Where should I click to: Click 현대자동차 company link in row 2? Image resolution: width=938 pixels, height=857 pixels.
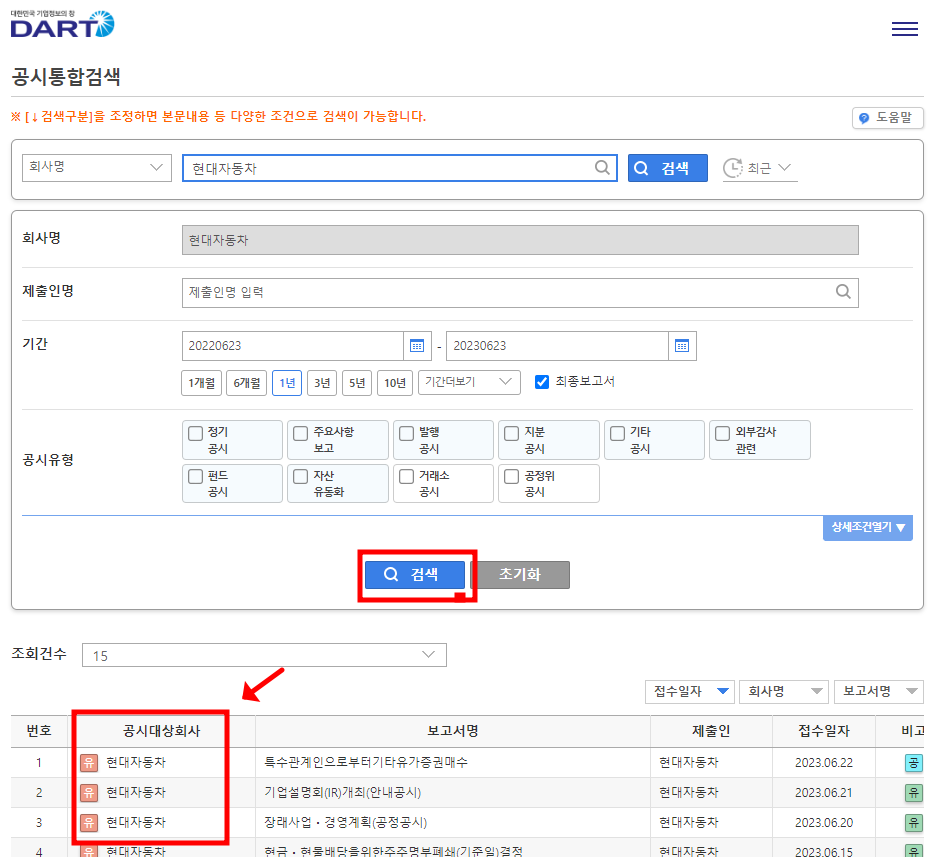[136, 792]
